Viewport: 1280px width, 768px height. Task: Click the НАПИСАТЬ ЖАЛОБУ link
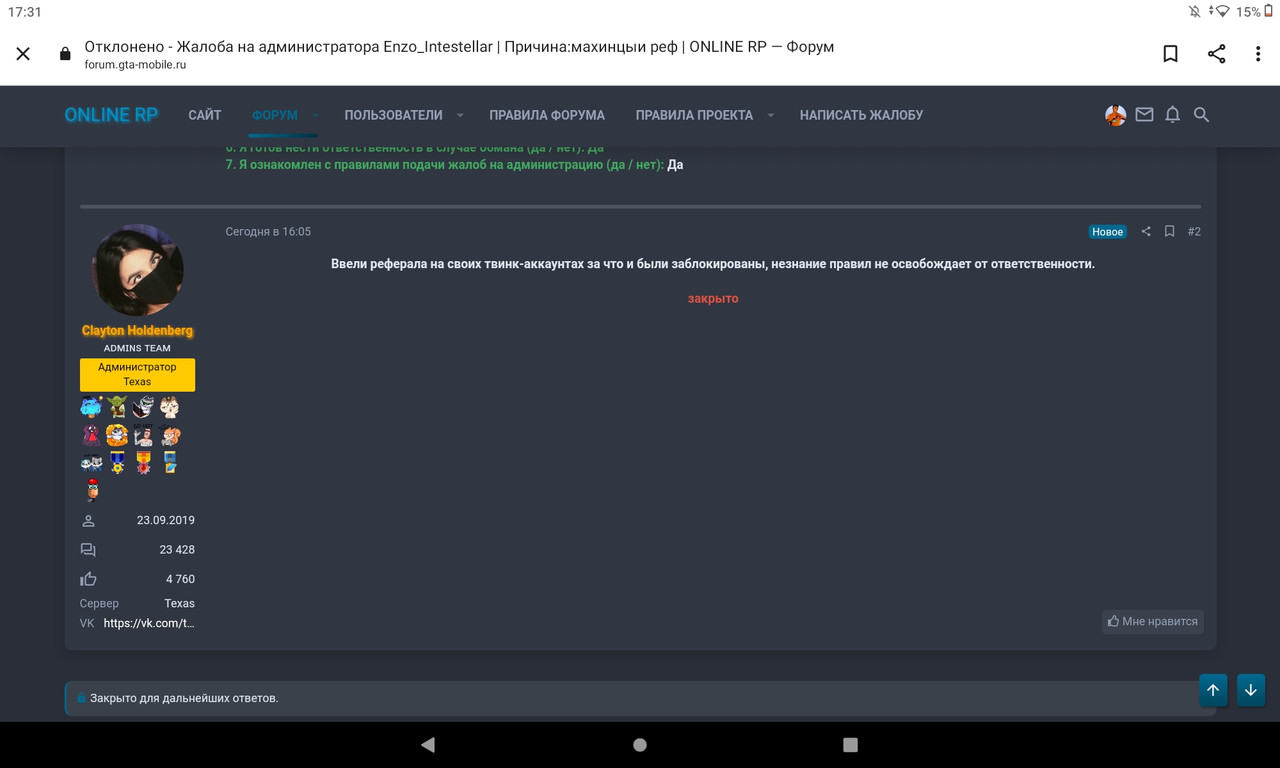point(861,115)
